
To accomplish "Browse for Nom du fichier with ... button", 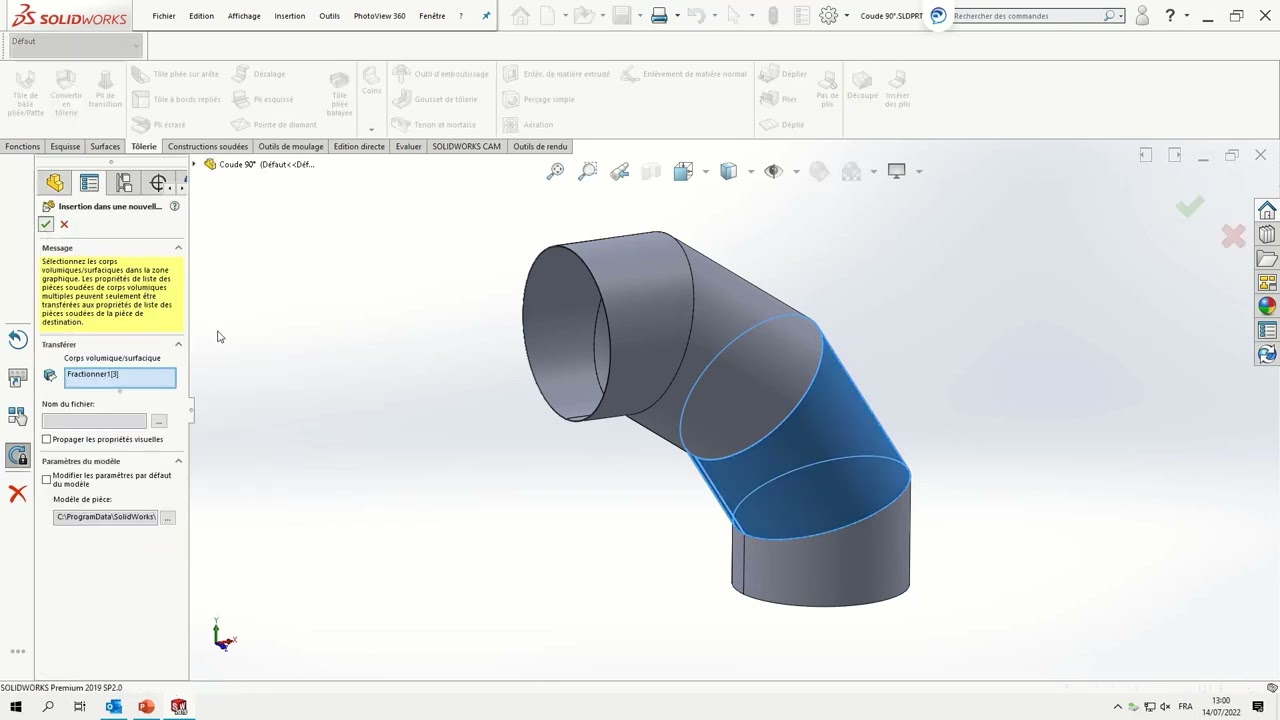I will click(x=159, y=421).
